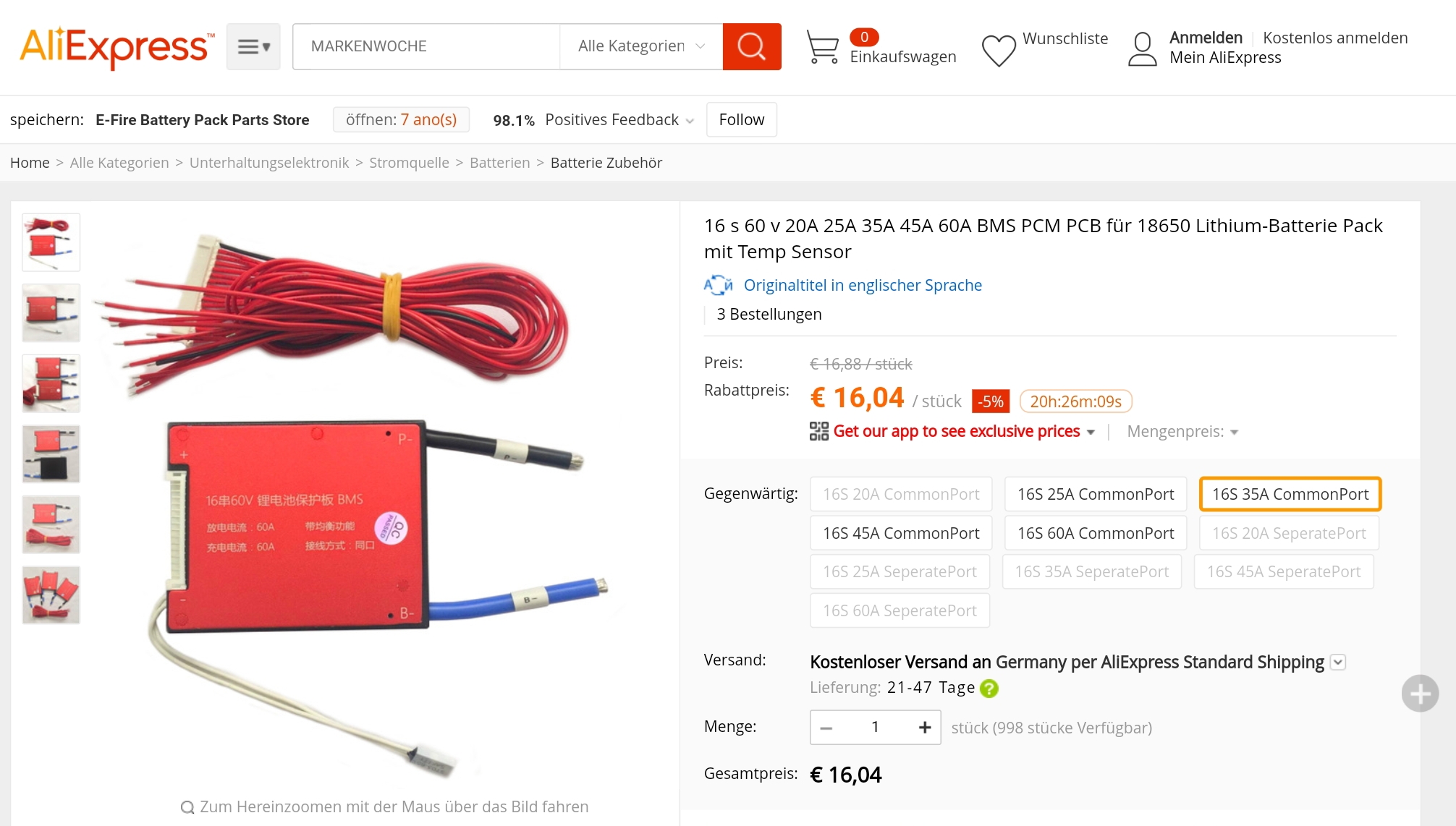
Task: Increase quantity with the plus button
Action: coord(924,727)
